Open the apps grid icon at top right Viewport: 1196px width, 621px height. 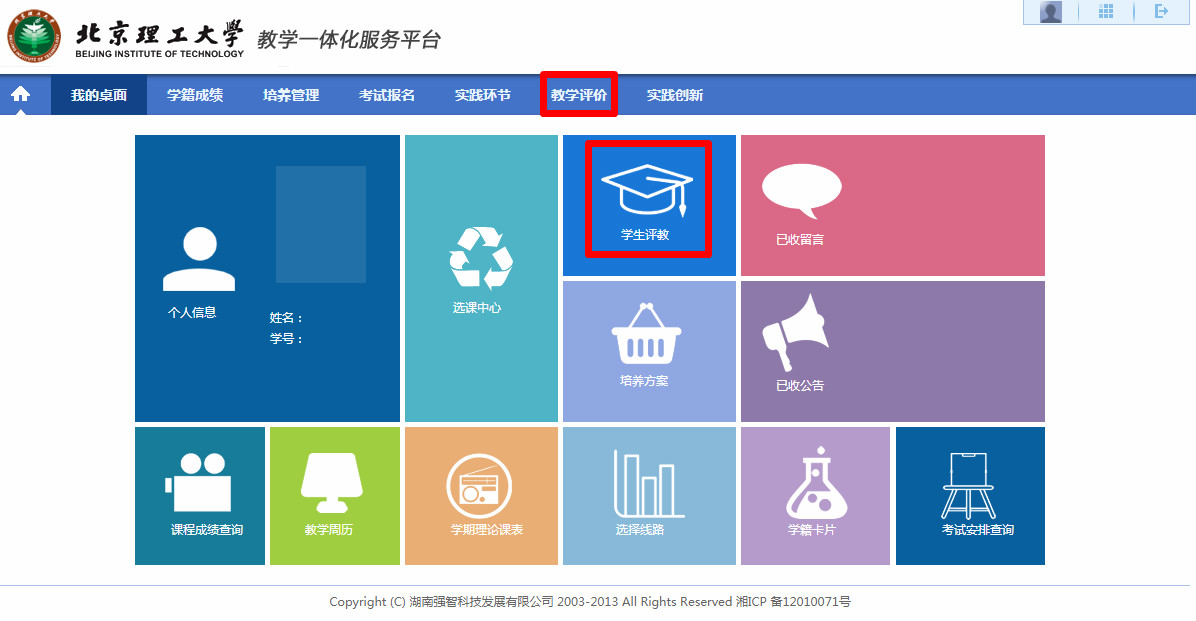[x=1106, y=13]
